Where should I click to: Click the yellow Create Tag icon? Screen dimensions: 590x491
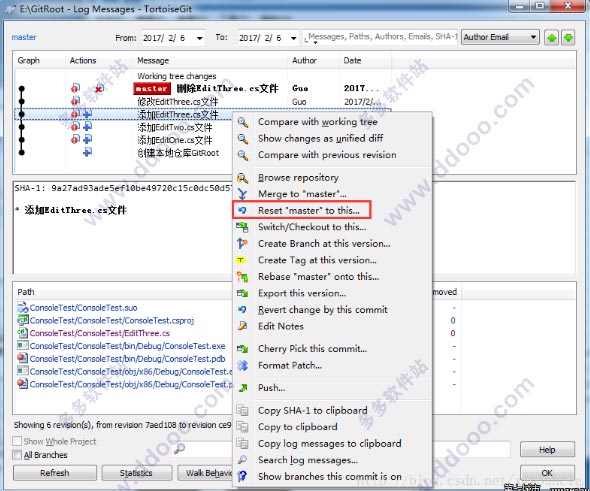click(x=241, y=260)
